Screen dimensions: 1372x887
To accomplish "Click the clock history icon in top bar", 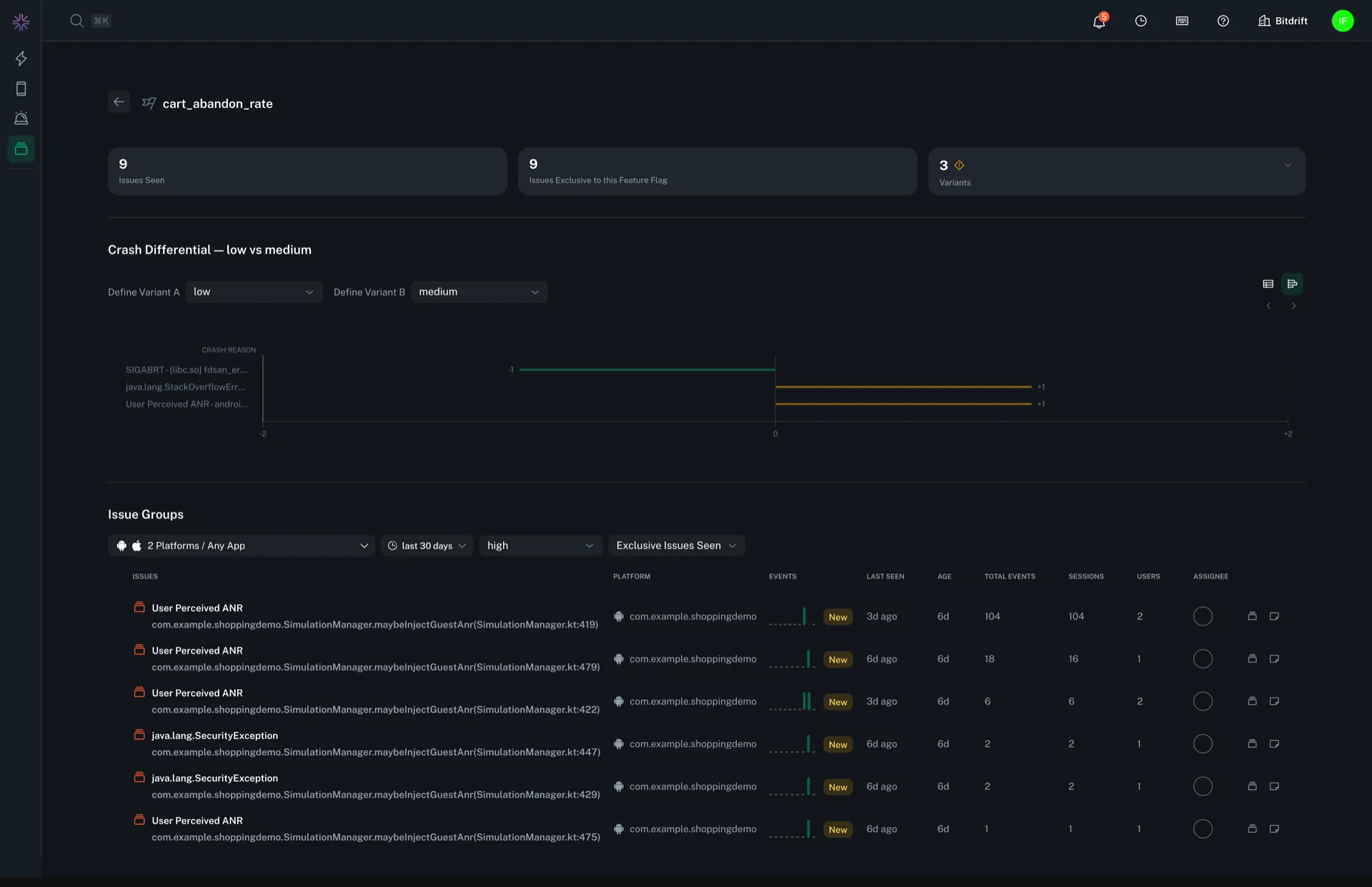I will pyautogui.click(x=1140, y=21).
